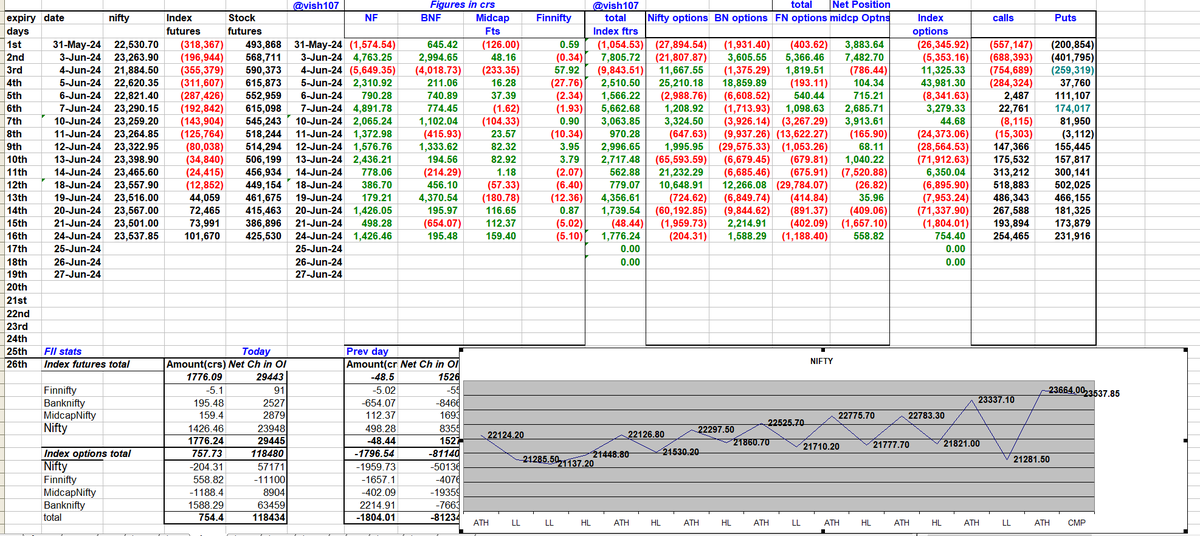Select the NIFTY chart title
1200x536 pixels.
pyautogui.click(x=821, y=359)
